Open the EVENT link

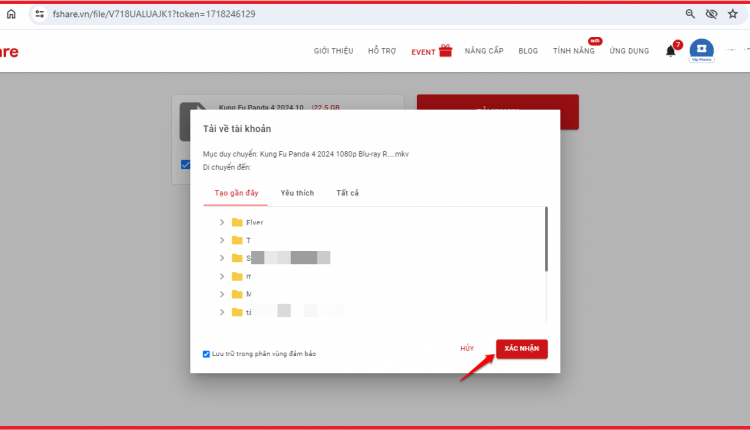point(423,52)
